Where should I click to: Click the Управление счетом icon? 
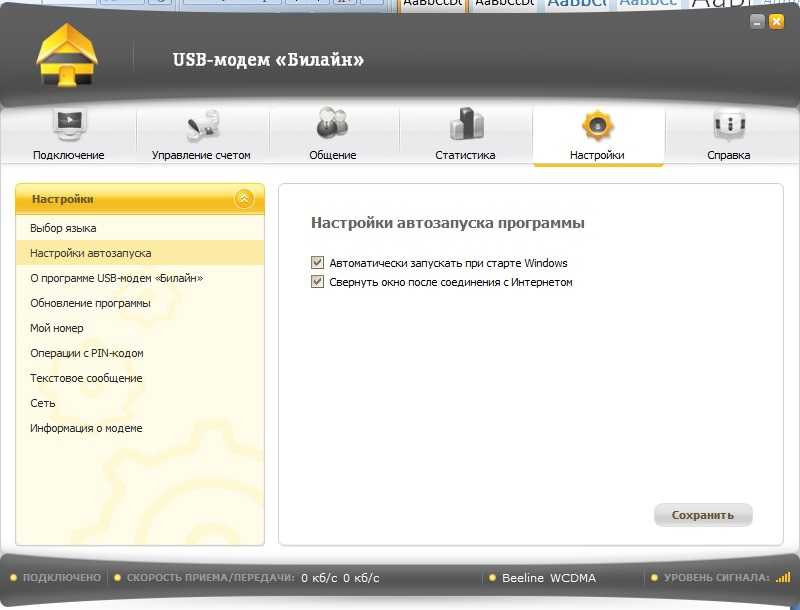[202, 125]
